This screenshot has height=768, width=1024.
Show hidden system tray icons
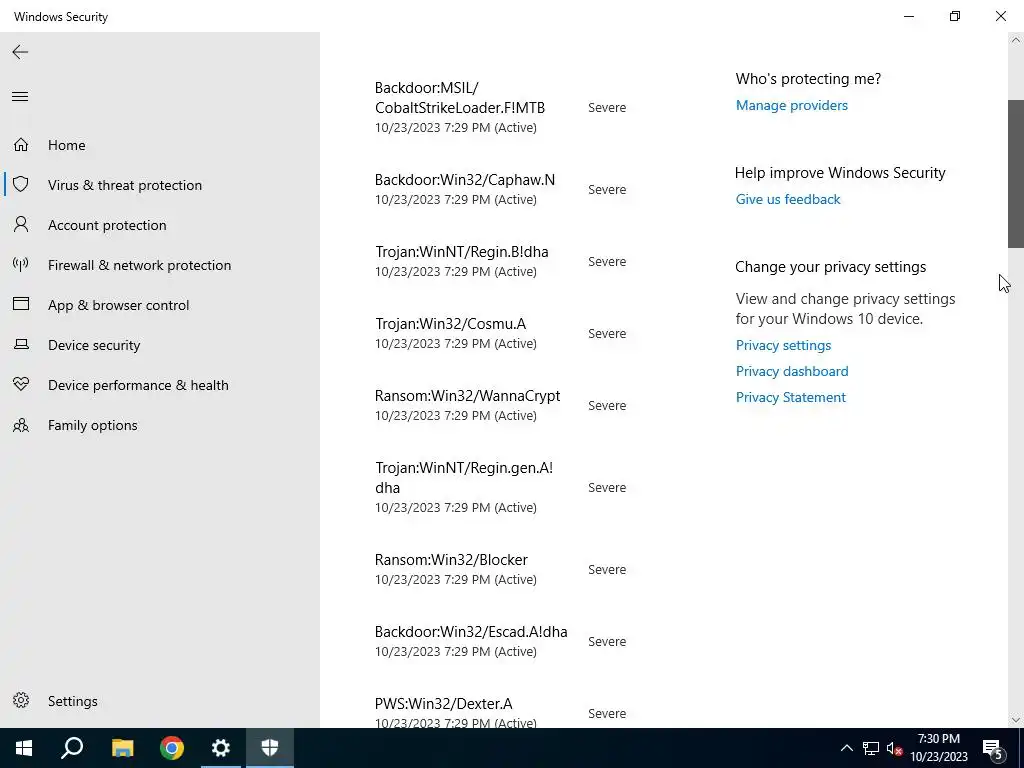point(846,748)
